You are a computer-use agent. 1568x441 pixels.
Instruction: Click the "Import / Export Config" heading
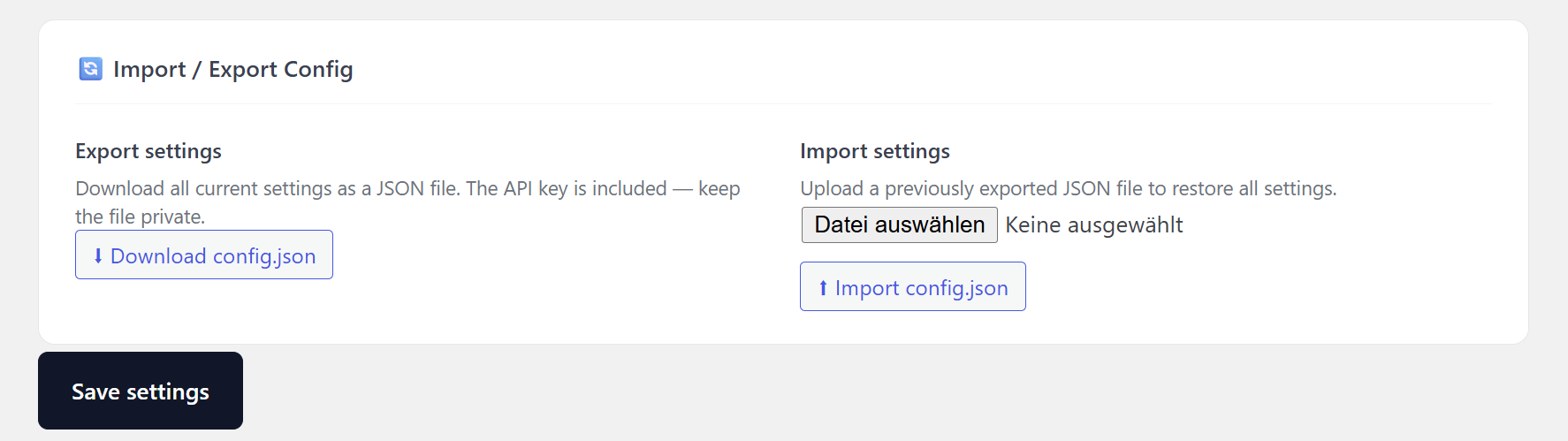click(x=232, y=69)
